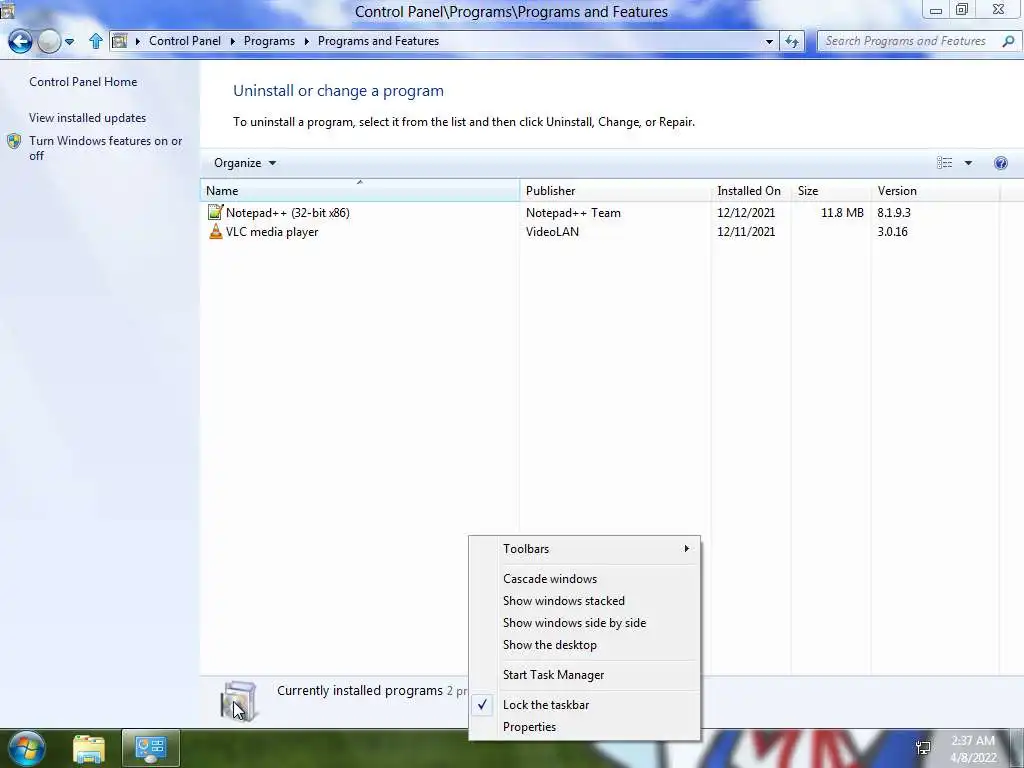Image resolution: width=1024 pixels, height=768 pixels.
Task: Restore down the window
Action: [962, 9]
